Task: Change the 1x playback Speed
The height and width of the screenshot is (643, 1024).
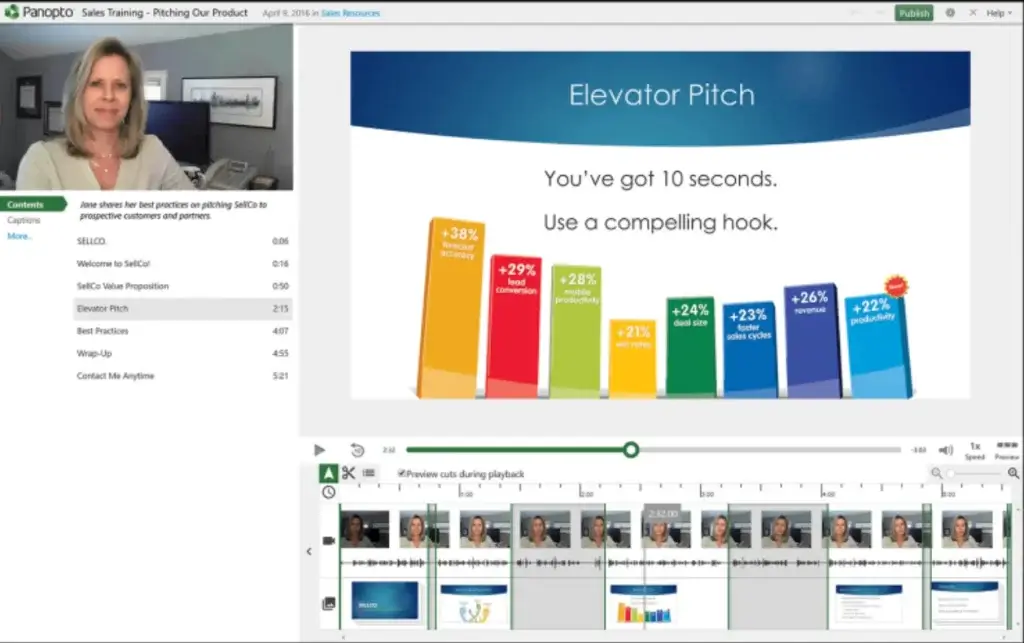Action: (974, 450)
